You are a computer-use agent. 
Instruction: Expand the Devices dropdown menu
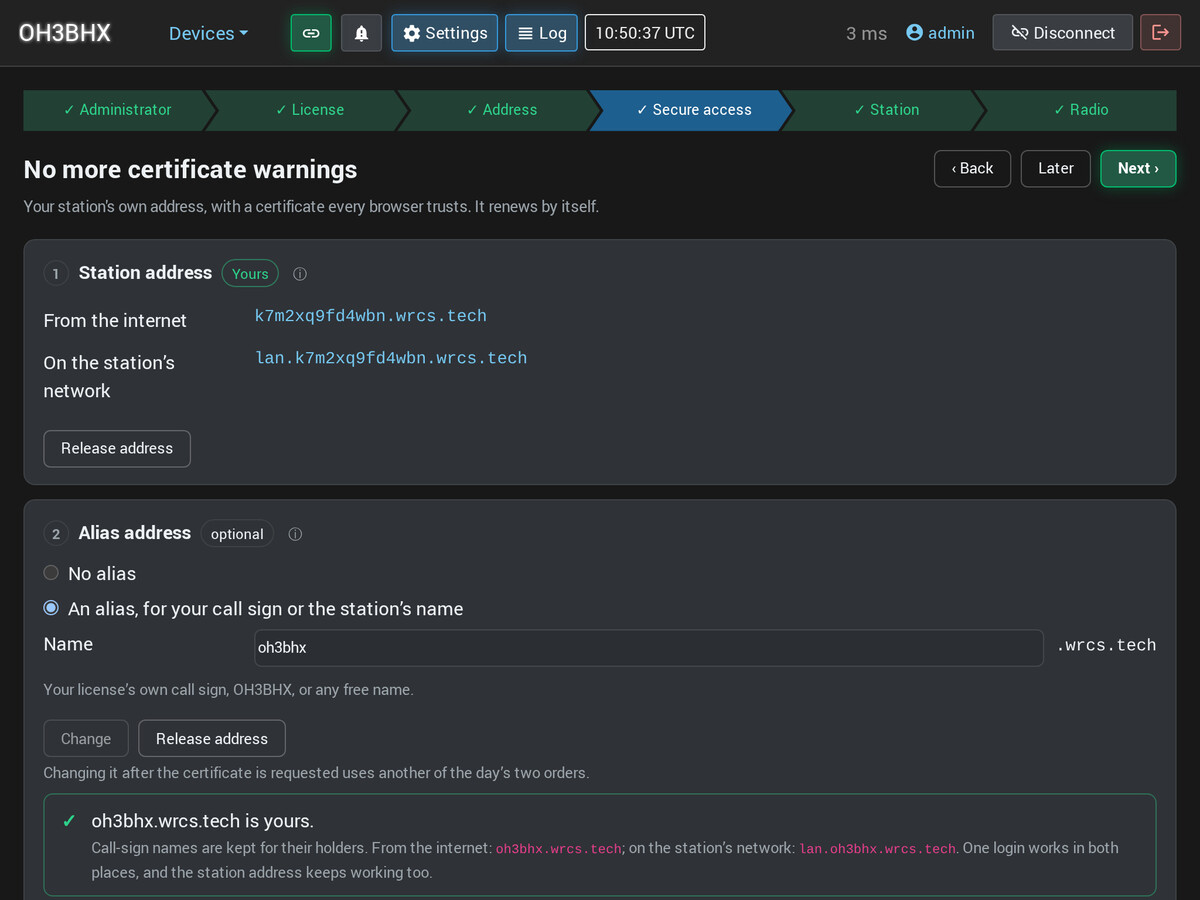pos(208,33)
